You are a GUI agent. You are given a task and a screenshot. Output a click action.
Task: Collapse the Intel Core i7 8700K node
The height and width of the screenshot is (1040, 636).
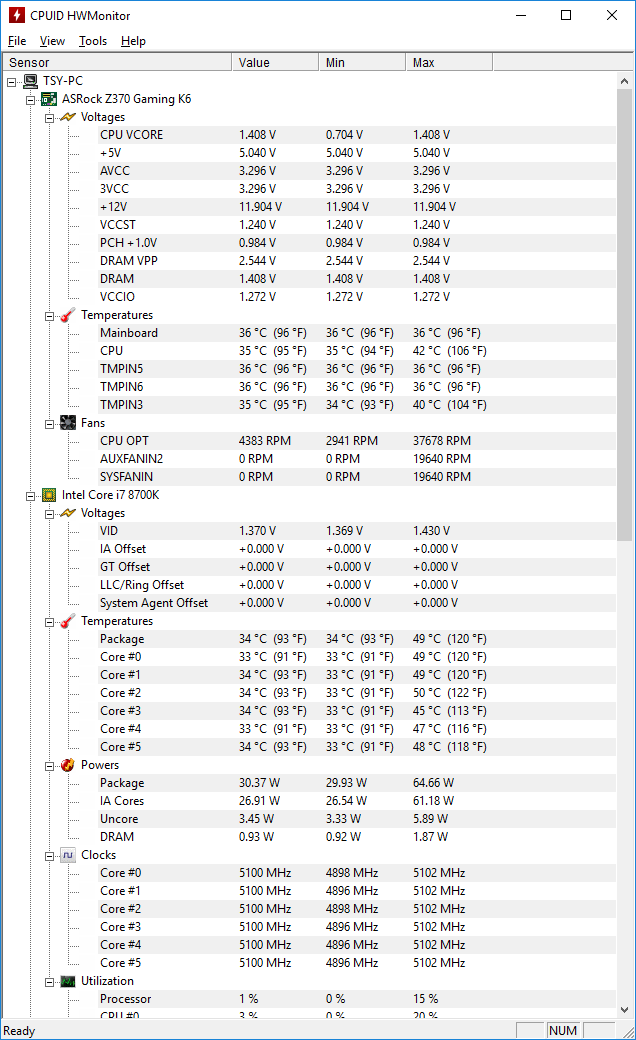(30, 495)
